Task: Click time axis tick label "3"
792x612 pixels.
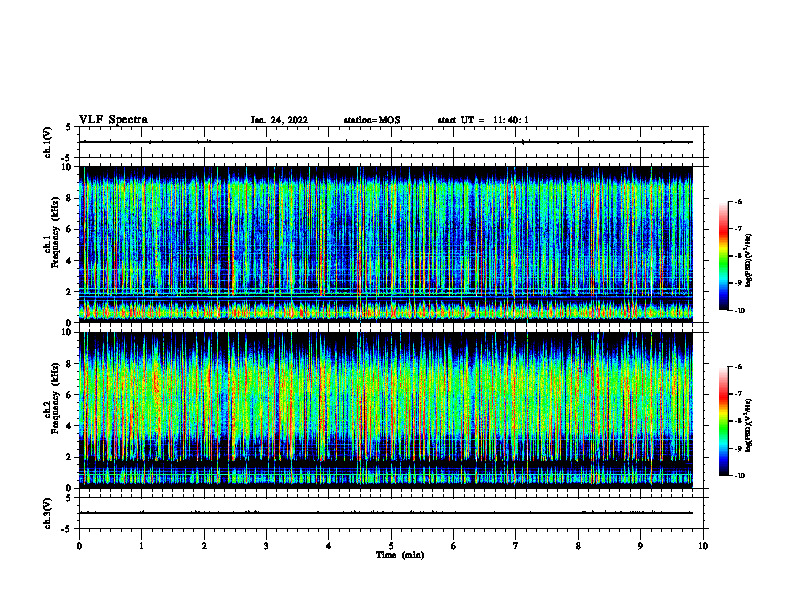Action: [x=266, y=546]
